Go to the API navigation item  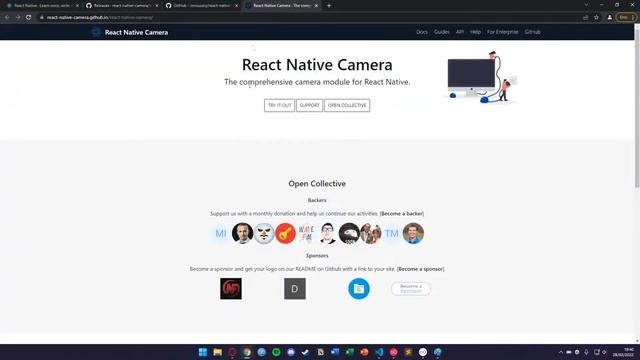pyautogui.click(x=460, y=32)
